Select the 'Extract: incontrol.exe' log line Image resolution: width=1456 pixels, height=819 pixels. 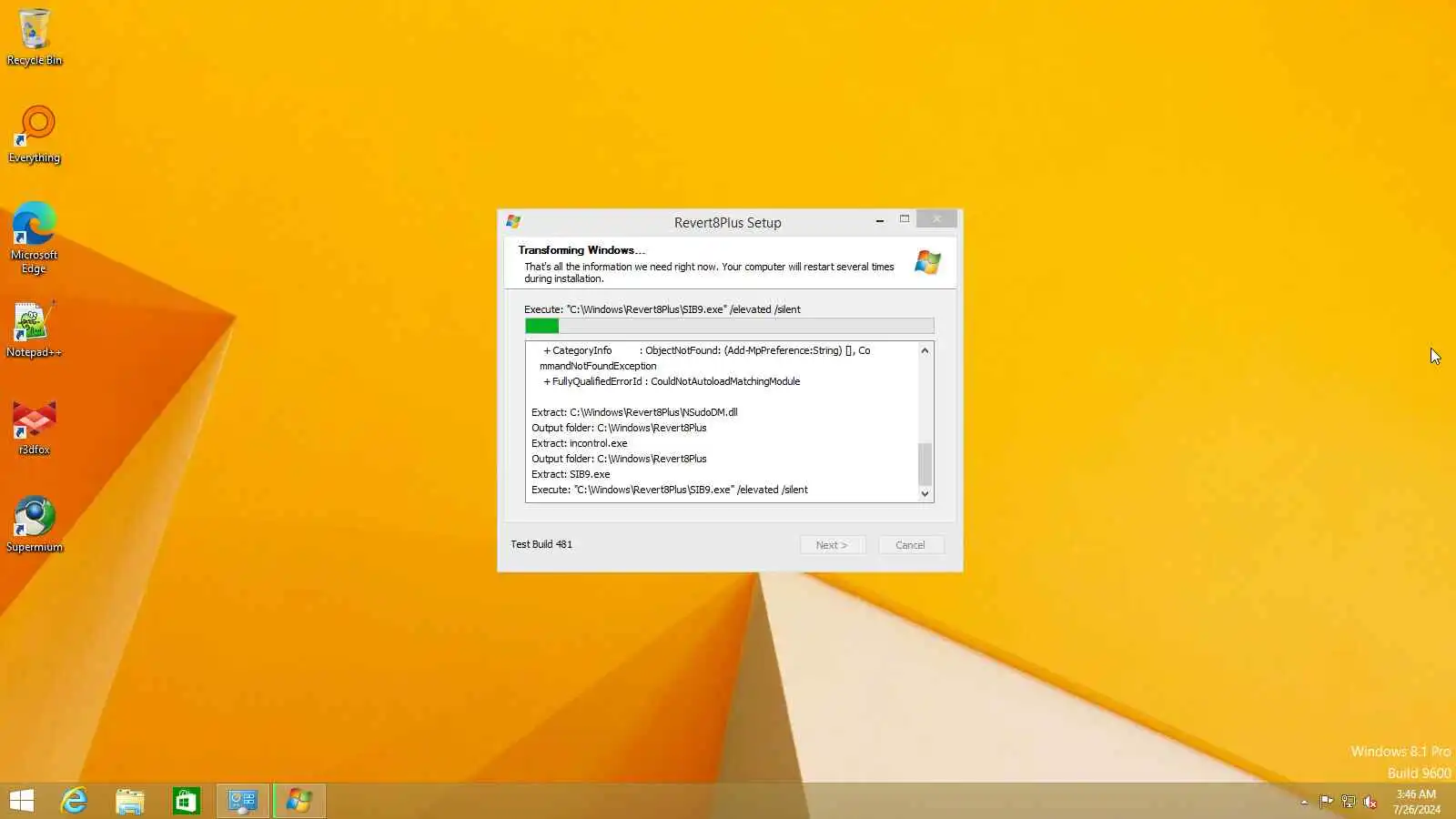point(580,443)
